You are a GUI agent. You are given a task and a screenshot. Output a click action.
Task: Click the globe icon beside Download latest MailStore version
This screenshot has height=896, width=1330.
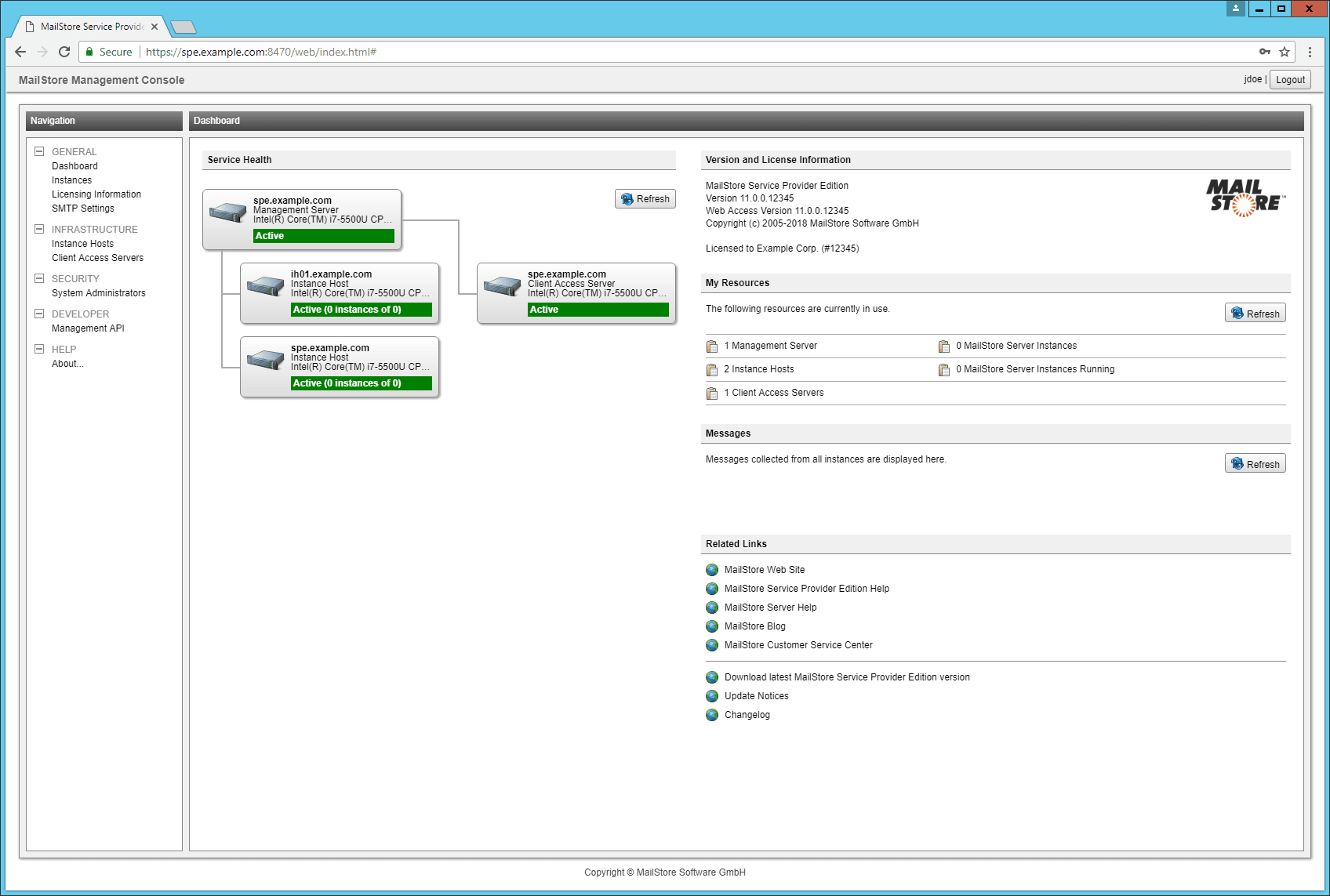712,677
